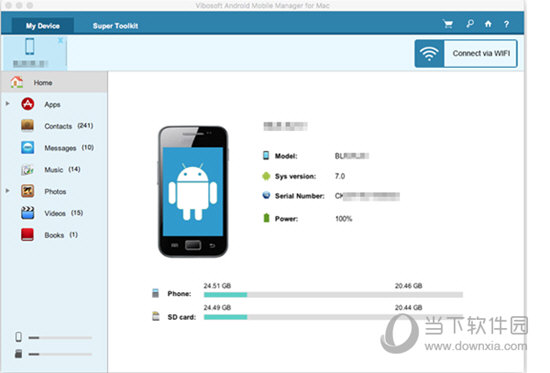The height and width of the screenshot is (373, 550).
Task: Click the SD card storage usage bar
Action: coord(333,317)
